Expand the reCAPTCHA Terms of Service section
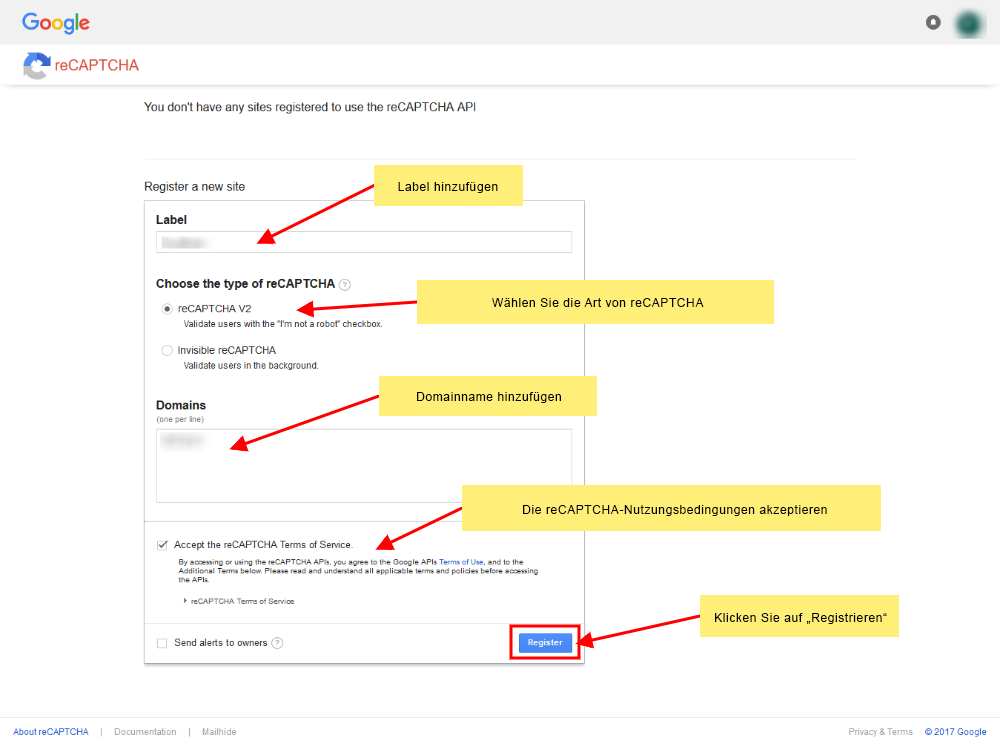 [x=239, y=601]
